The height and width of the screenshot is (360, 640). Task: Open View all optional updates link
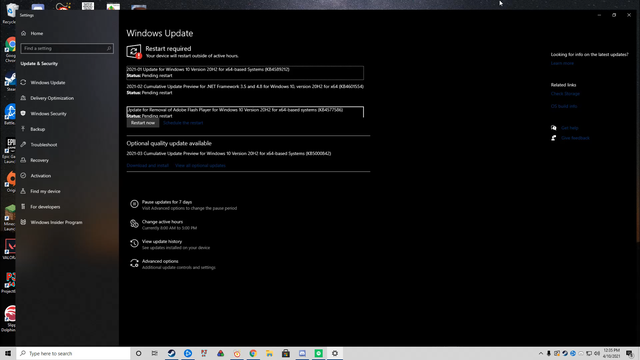[x=200, y=165]
